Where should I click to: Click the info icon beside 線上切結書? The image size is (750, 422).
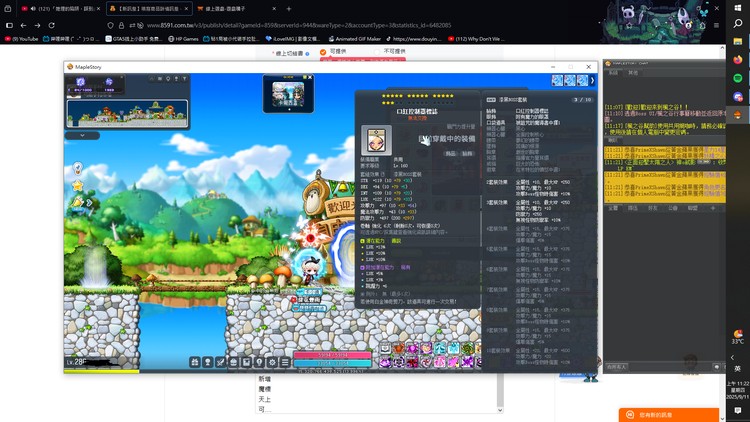[307, 54]
